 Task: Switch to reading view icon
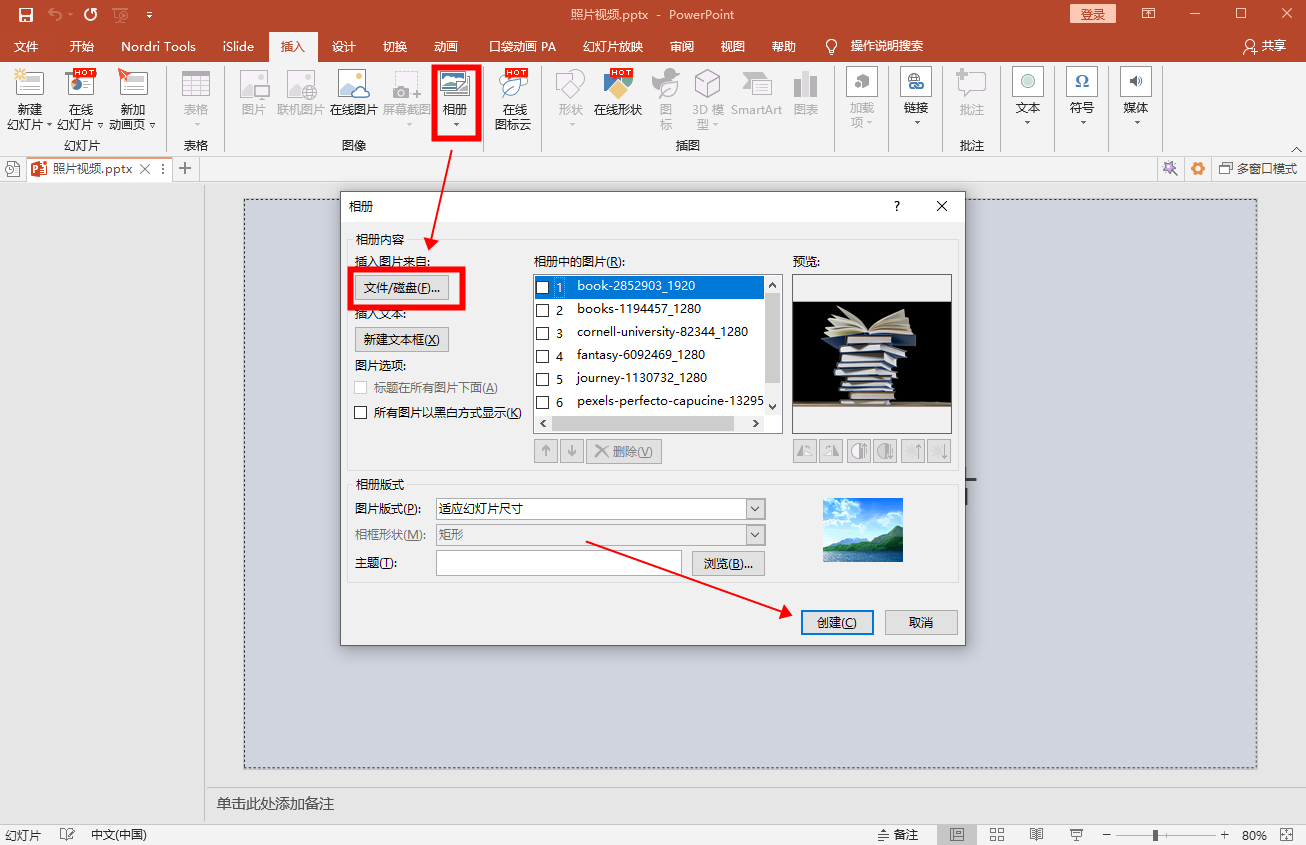click(1037, 835)
